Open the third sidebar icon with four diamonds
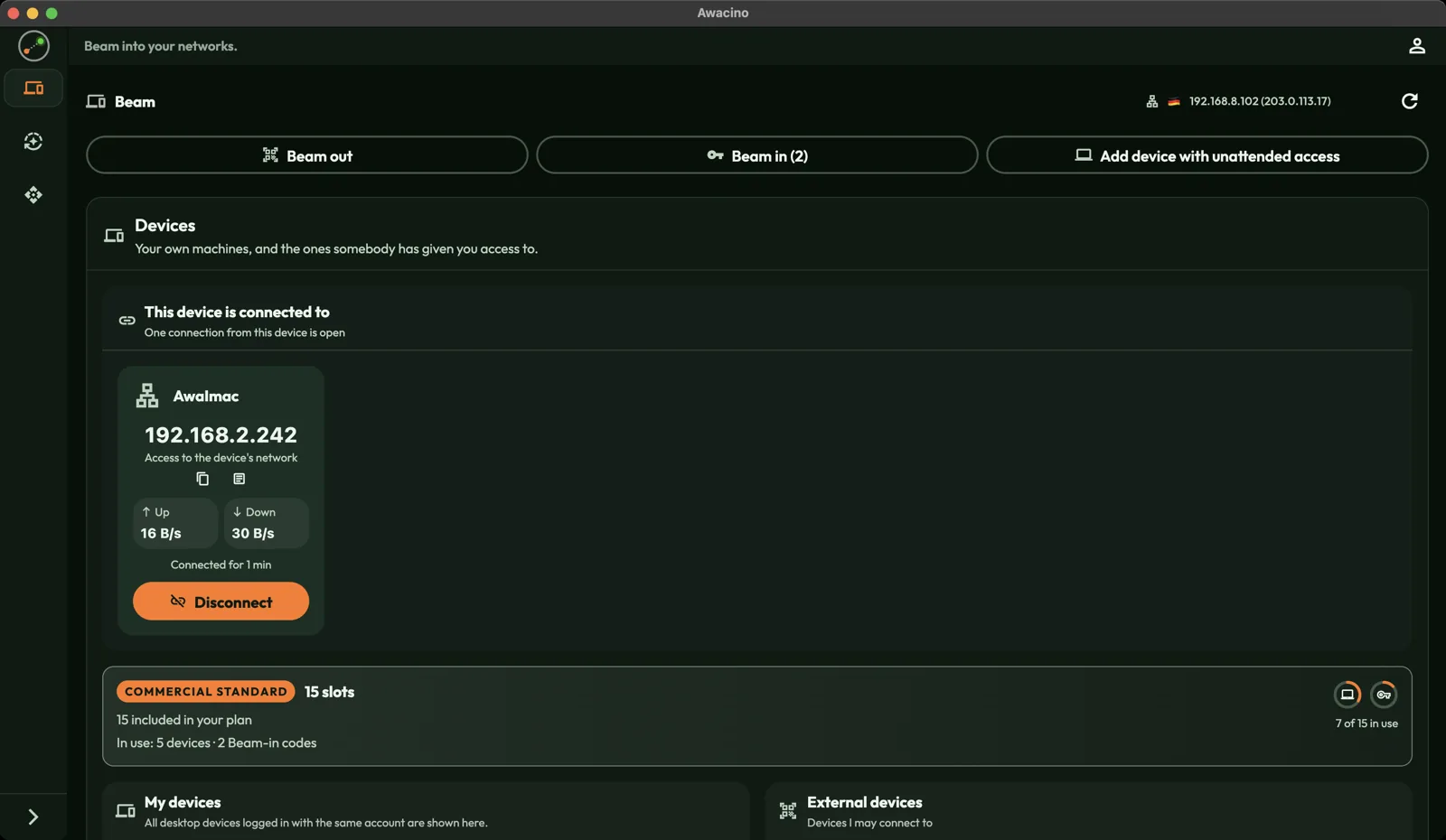The width and height of the screenshot is (1446, 840). coord(33,195)
